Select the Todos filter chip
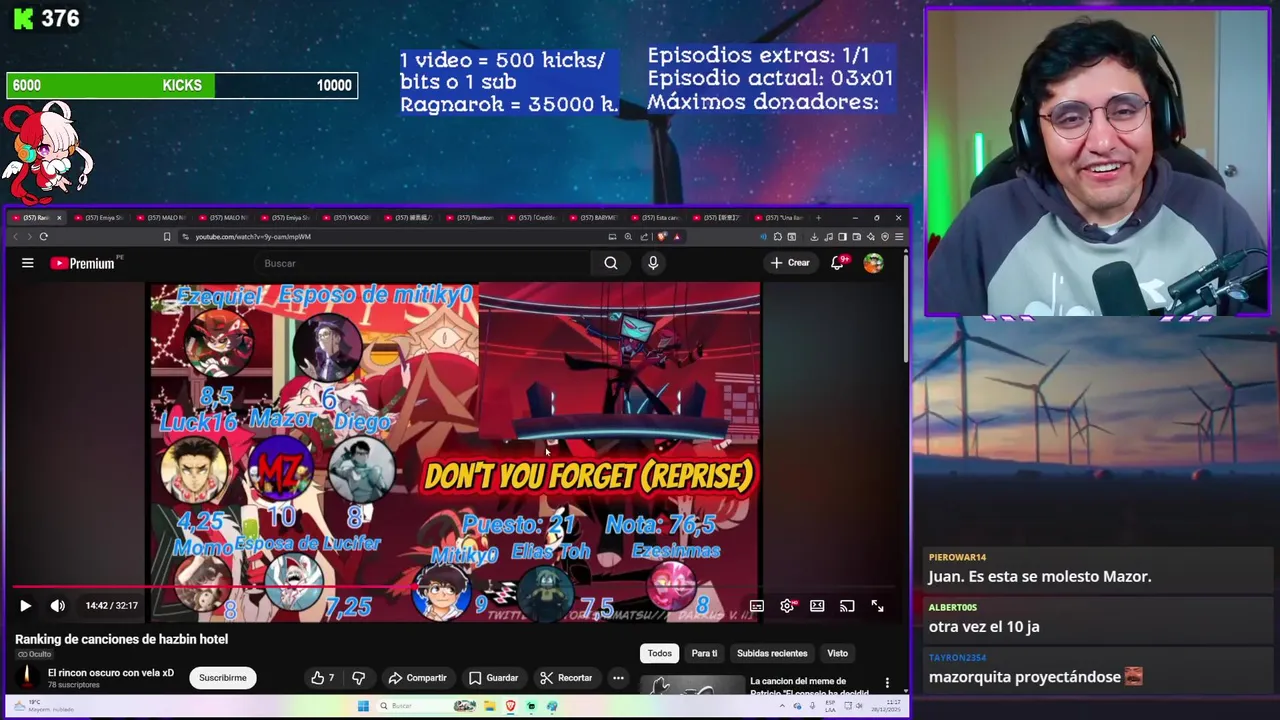1280x720 pixels. pyautogui.click(x=660, y=653)
